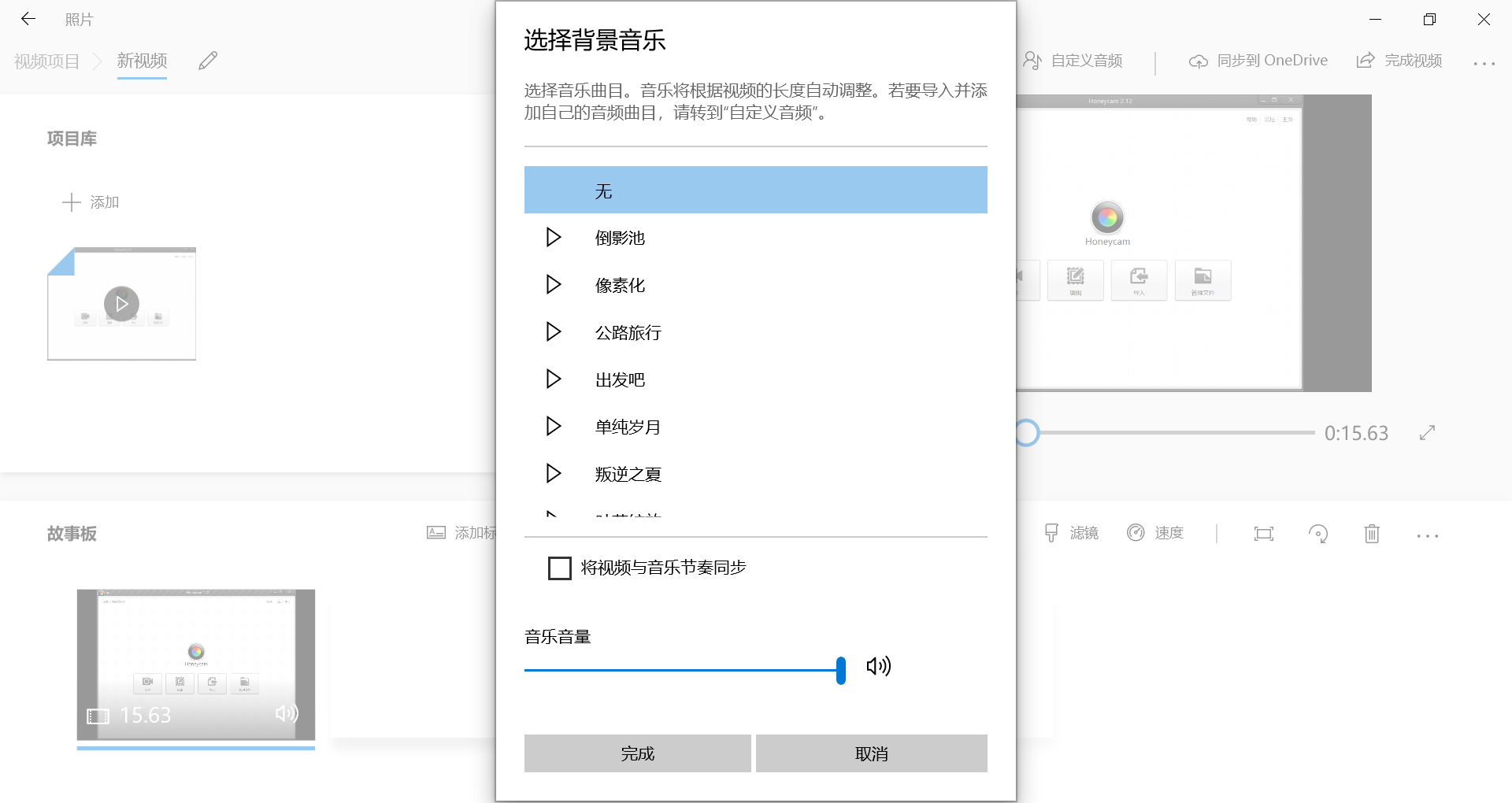Delete clip with the trash icon

point(1372,534)
